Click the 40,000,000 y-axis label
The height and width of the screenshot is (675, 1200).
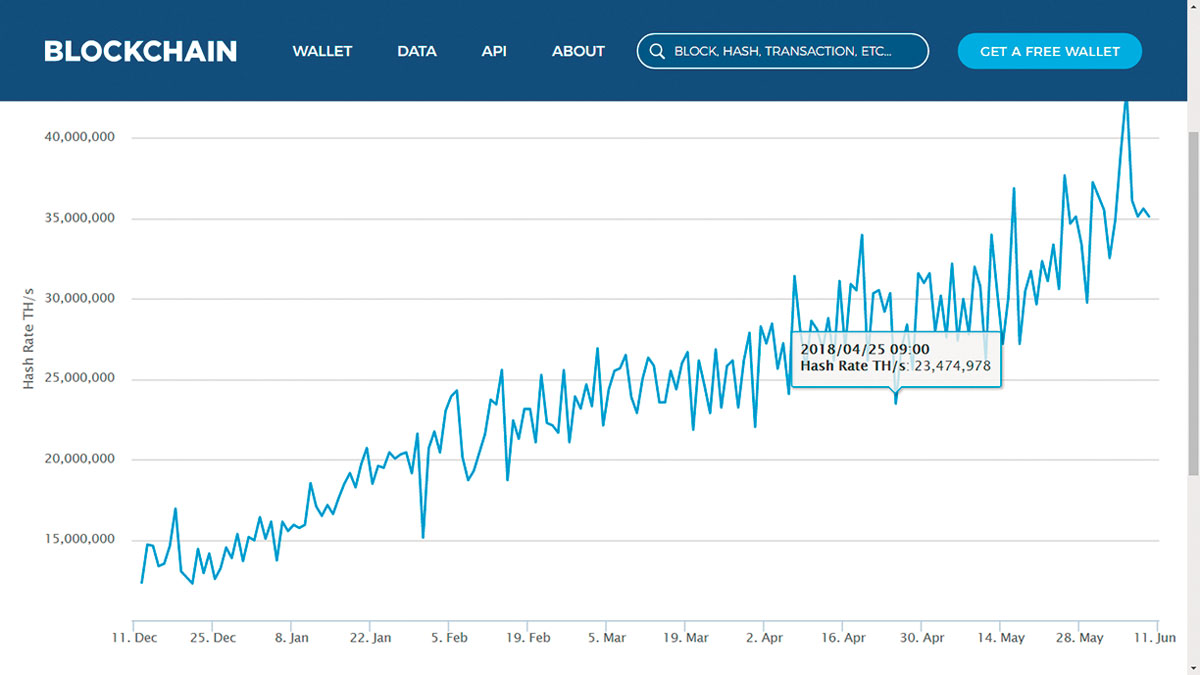click(x=80, y=137)
